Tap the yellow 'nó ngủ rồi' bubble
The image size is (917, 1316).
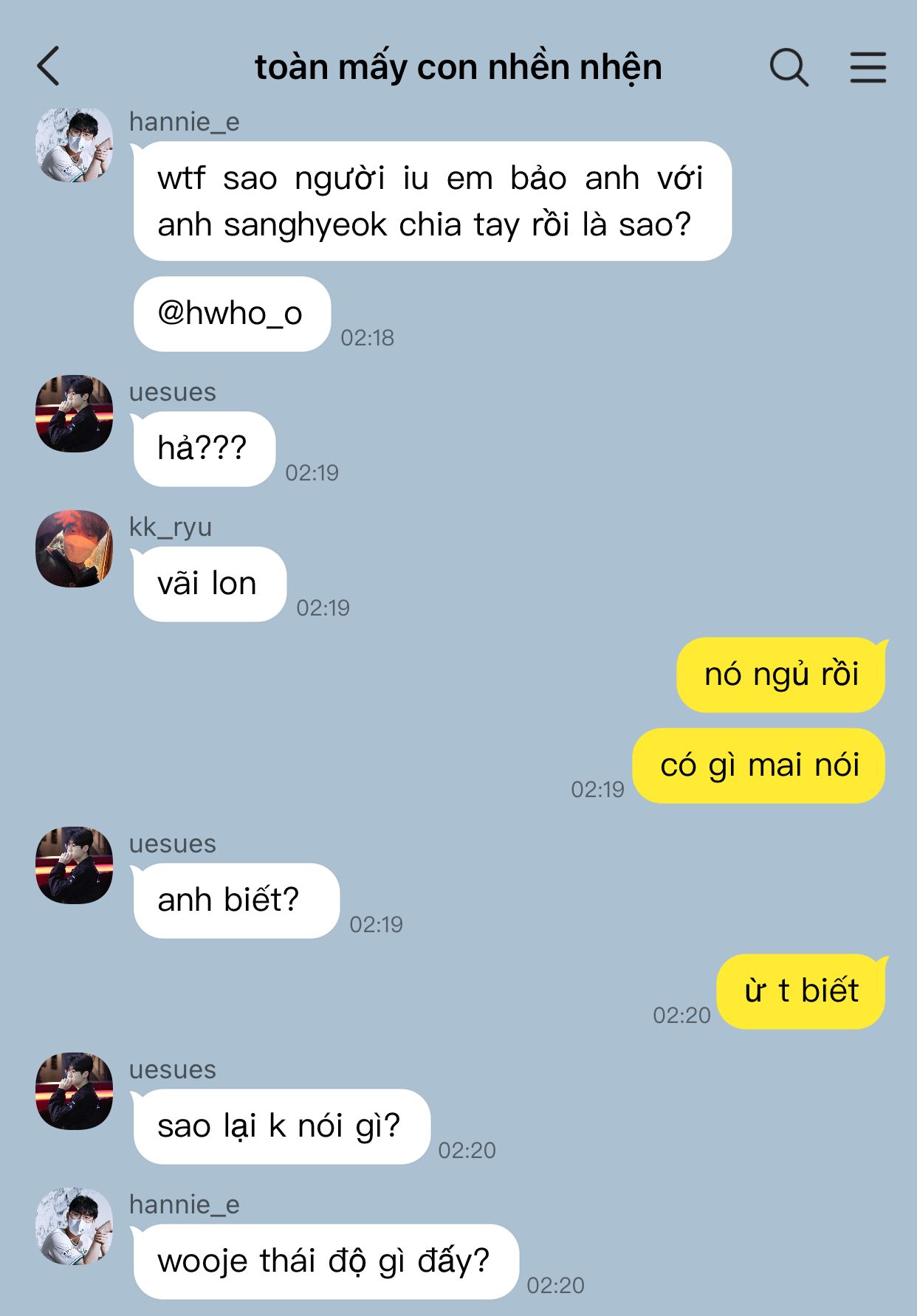tap(781, 675)
